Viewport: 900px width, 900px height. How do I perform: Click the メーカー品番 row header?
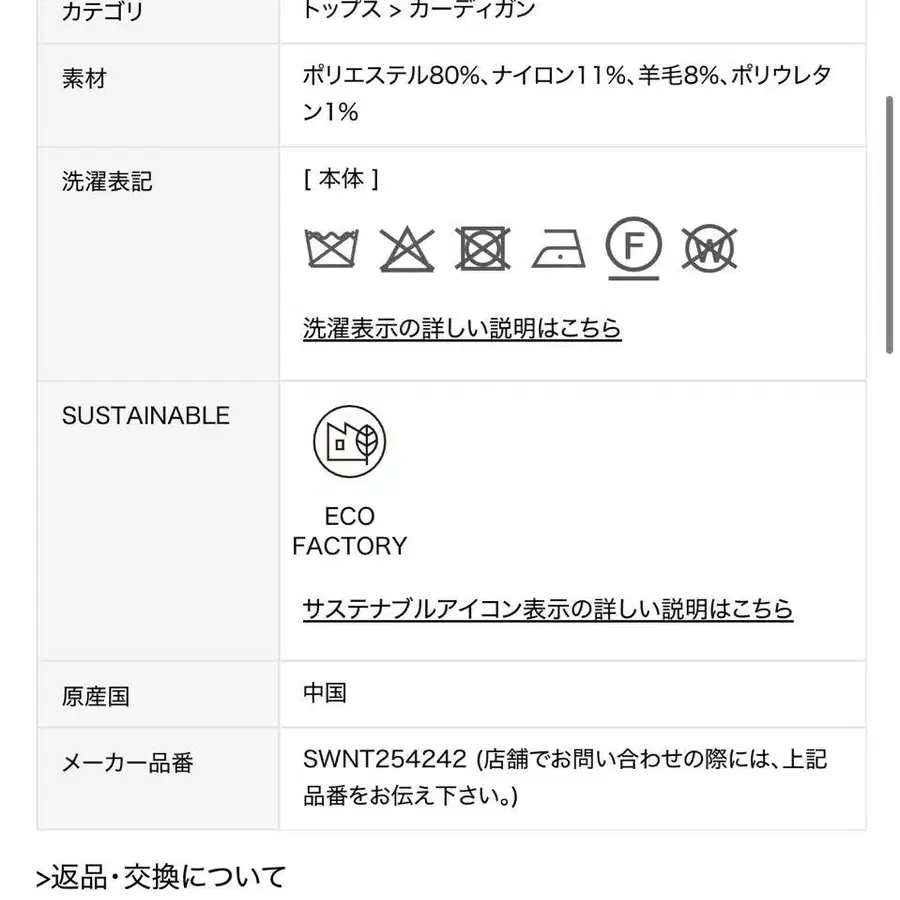coord(127,764)
